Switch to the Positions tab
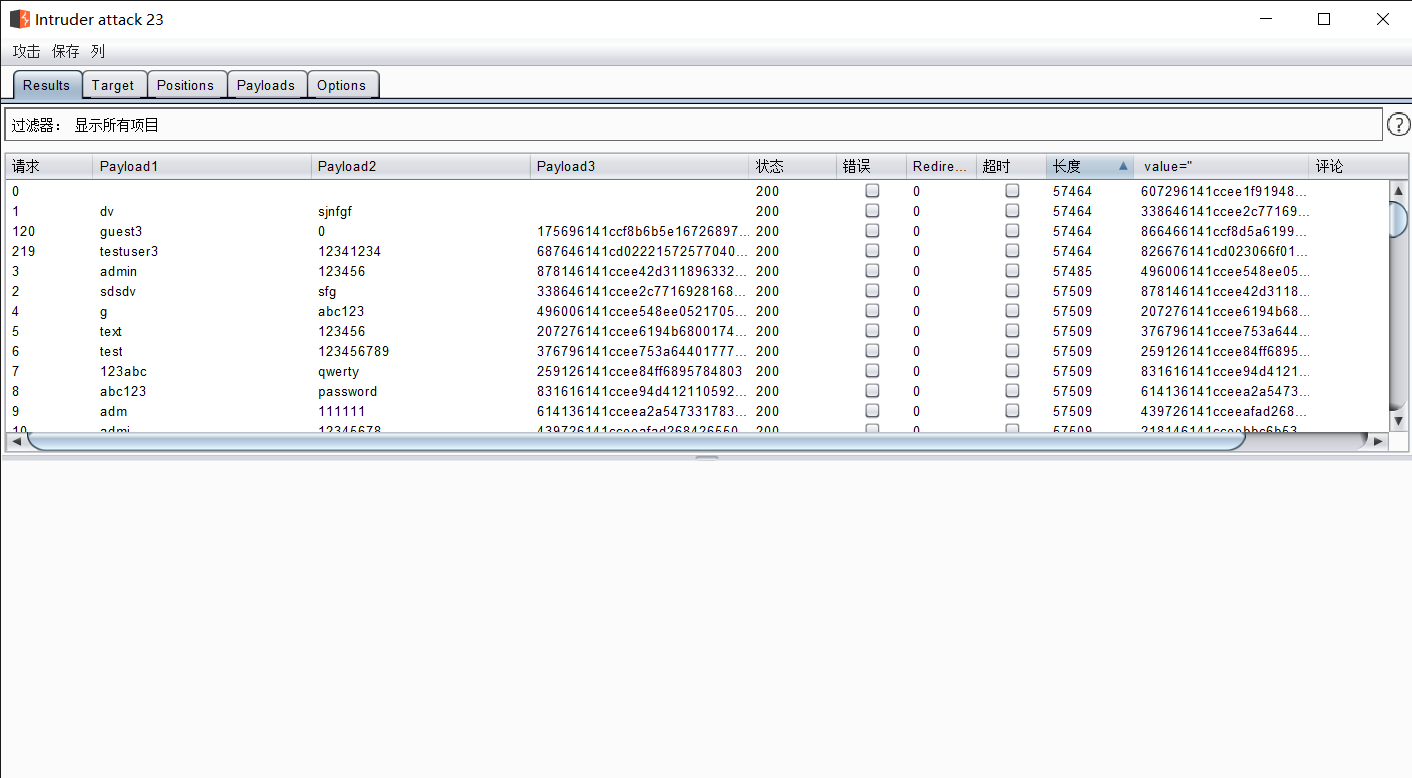This screenshot has width=1412, height=778. (185, 85)
